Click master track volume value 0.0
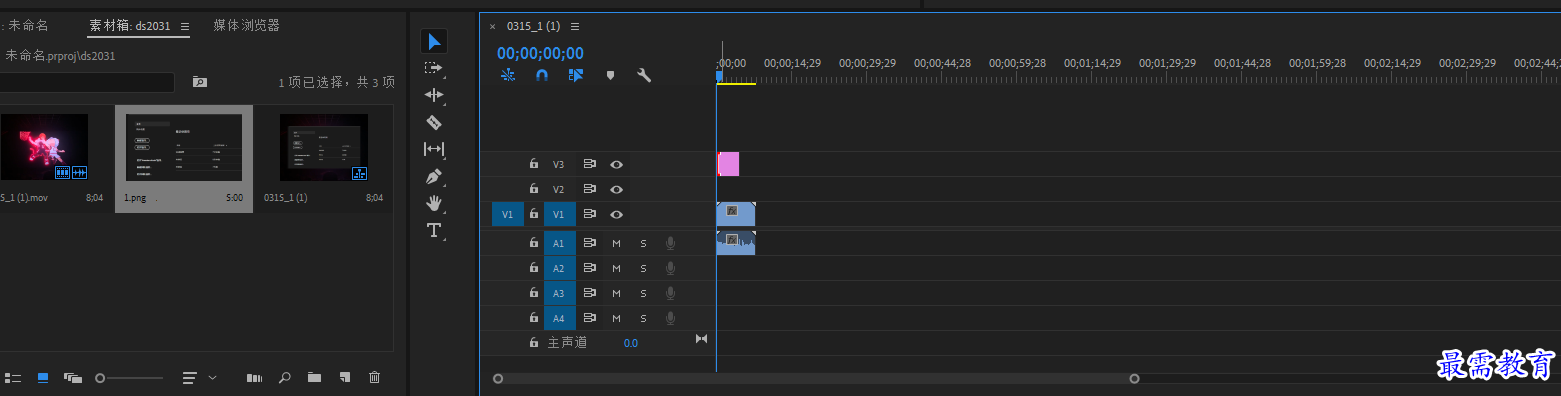Viewport: 1561px width, 396px height. coord(631,343)
